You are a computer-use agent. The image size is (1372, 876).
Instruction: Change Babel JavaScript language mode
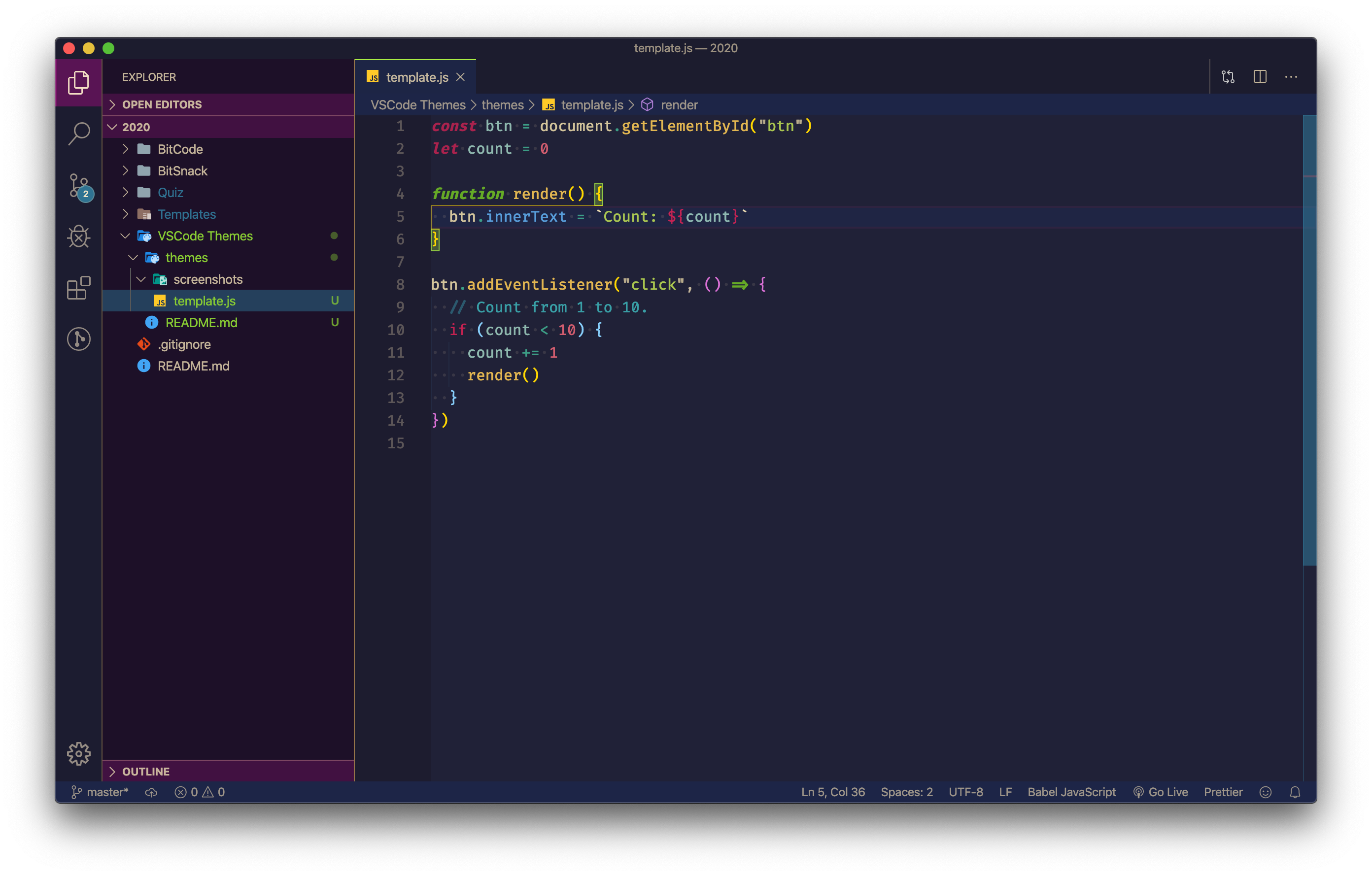point(1071,792)
